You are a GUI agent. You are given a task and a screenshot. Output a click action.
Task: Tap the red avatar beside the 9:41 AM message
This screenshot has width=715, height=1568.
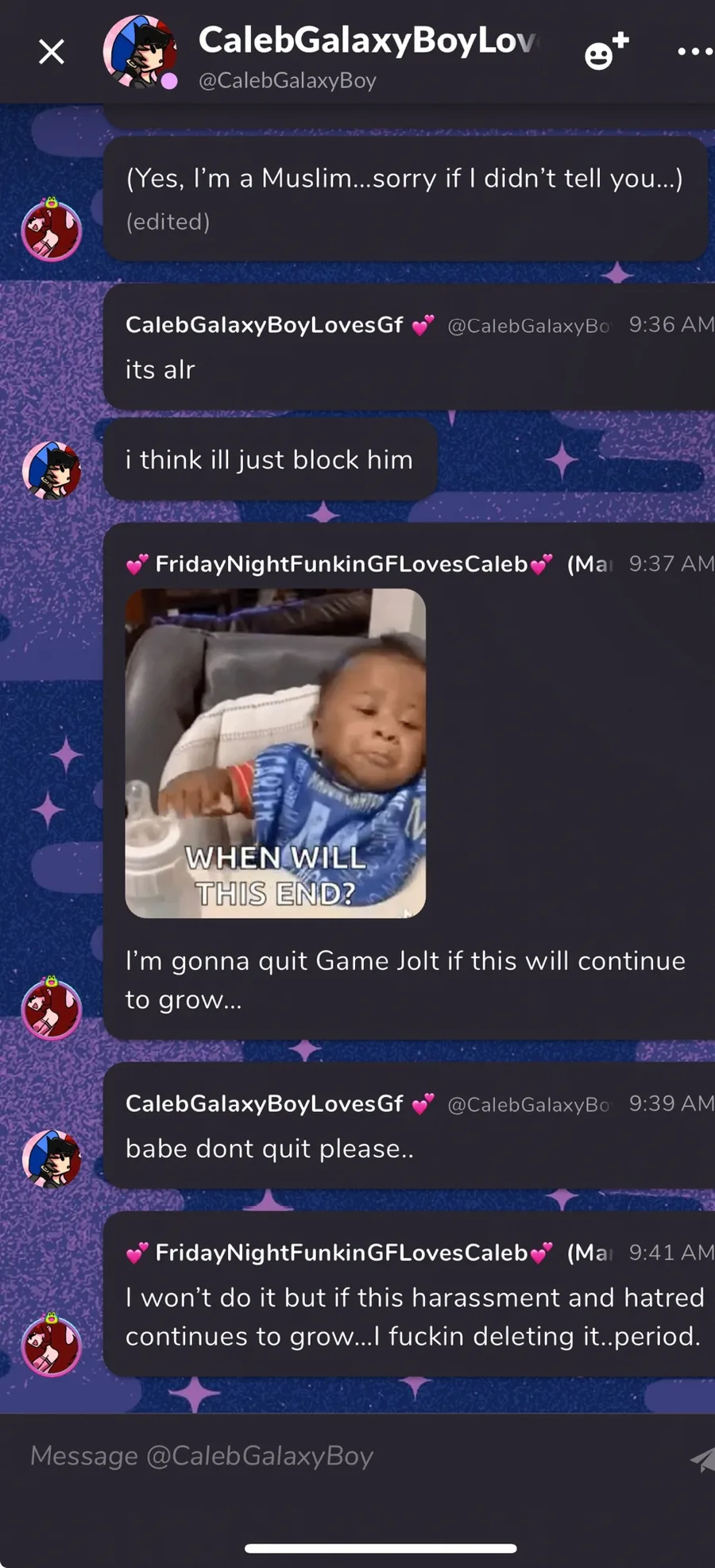pos(52,1345)
